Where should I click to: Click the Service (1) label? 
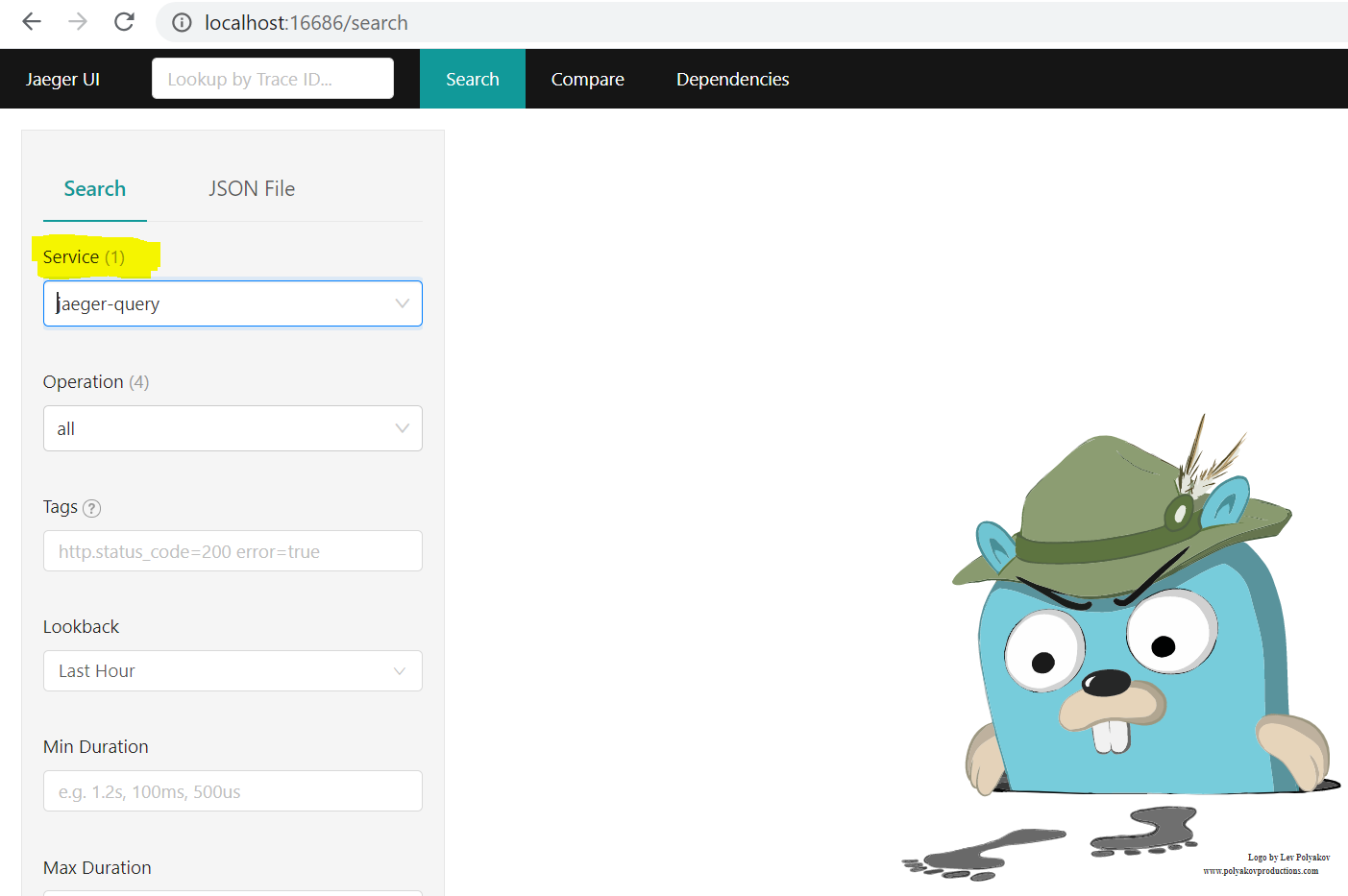[84, 257]
